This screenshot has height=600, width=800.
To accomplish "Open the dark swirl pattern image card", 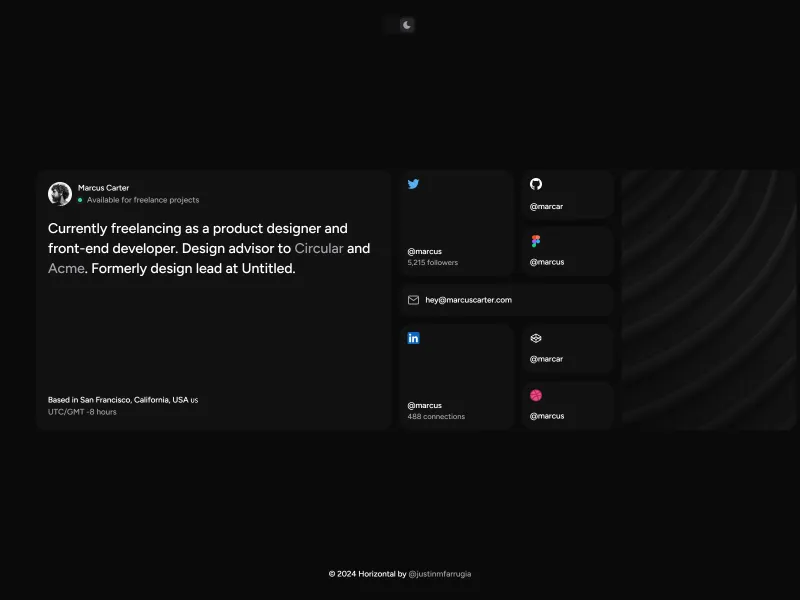I will [709, 300].
